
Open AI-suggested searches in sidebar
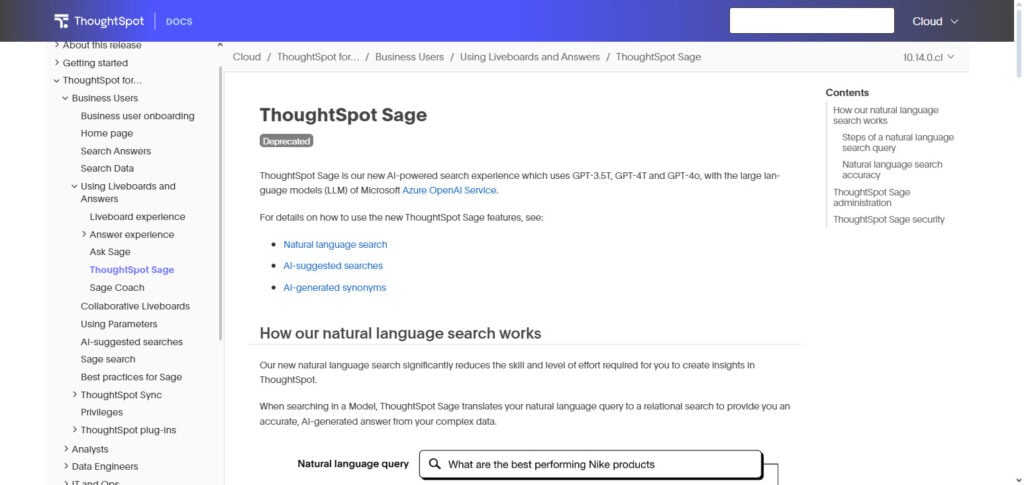131,341
